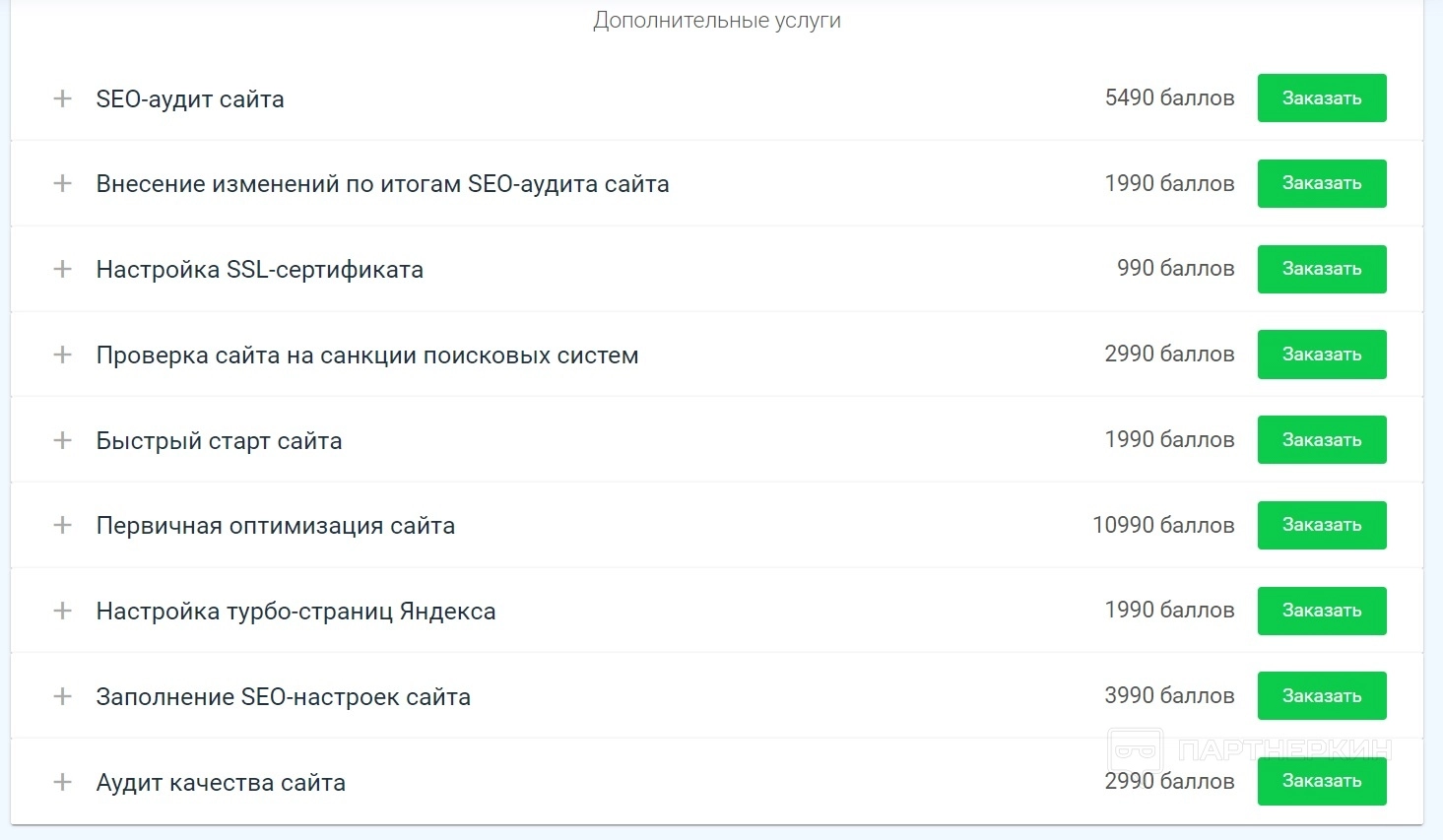Click Заказать for Быстрый старт сайта
This screenshot has height=840, width=1443.
(1321, 440)
